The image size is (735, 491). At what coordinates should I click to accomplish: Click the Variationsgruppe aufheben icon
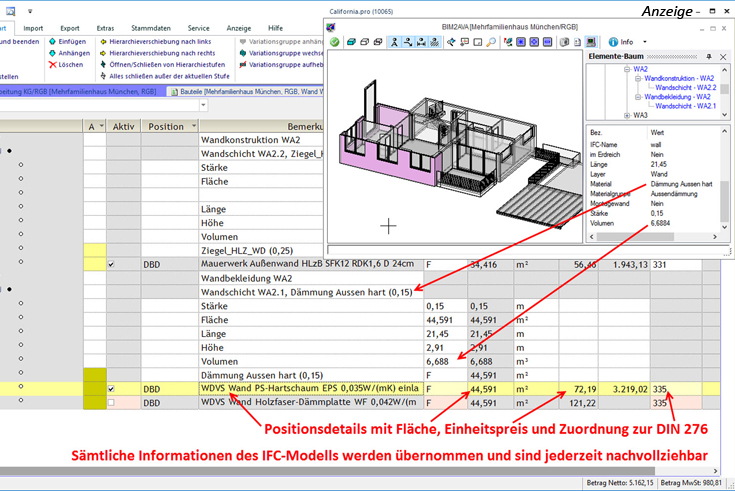pyautogui.click(x=244, y=64)
